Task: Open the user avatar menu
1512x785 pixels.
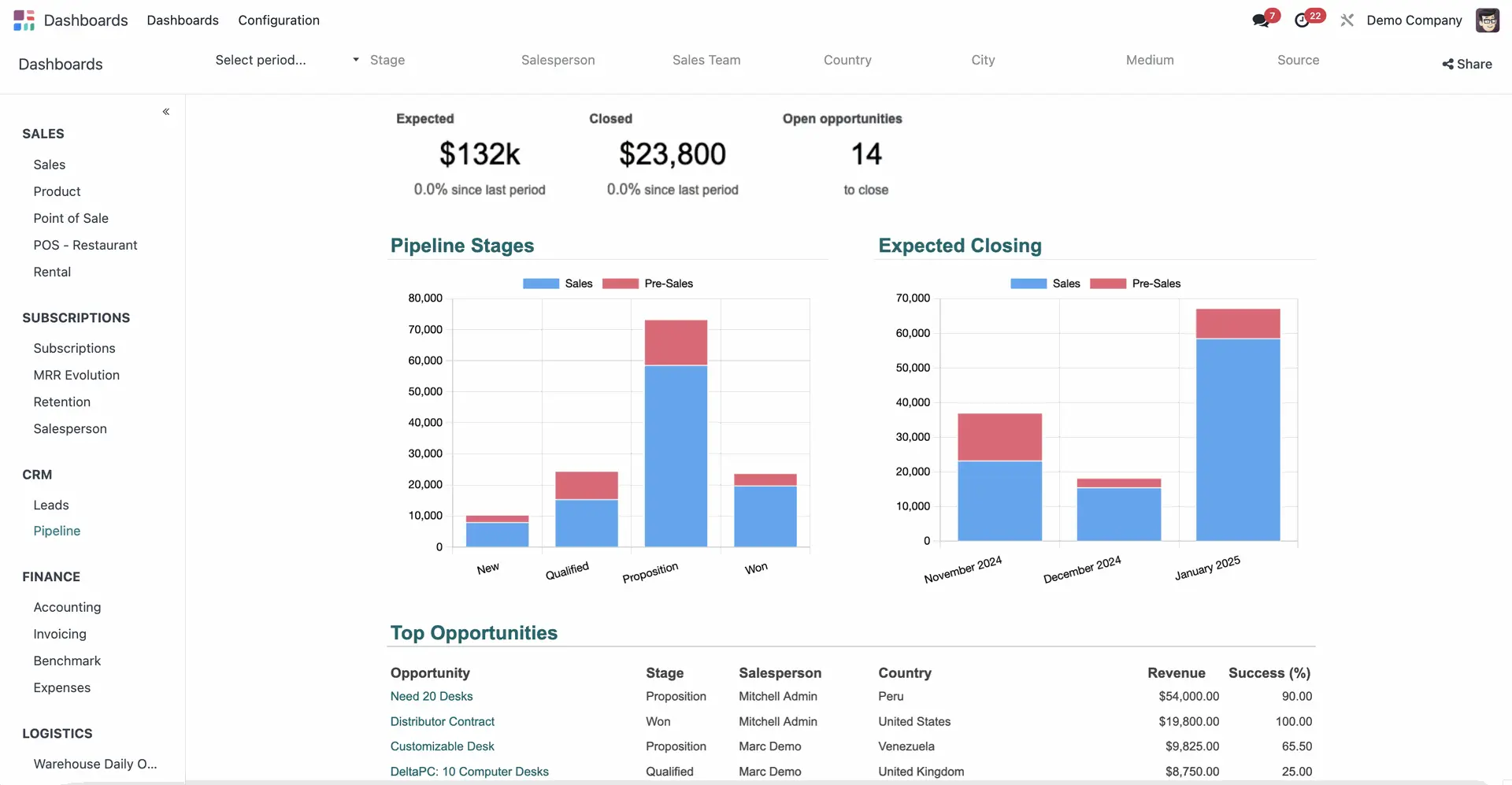Action: click(1487, 20)
